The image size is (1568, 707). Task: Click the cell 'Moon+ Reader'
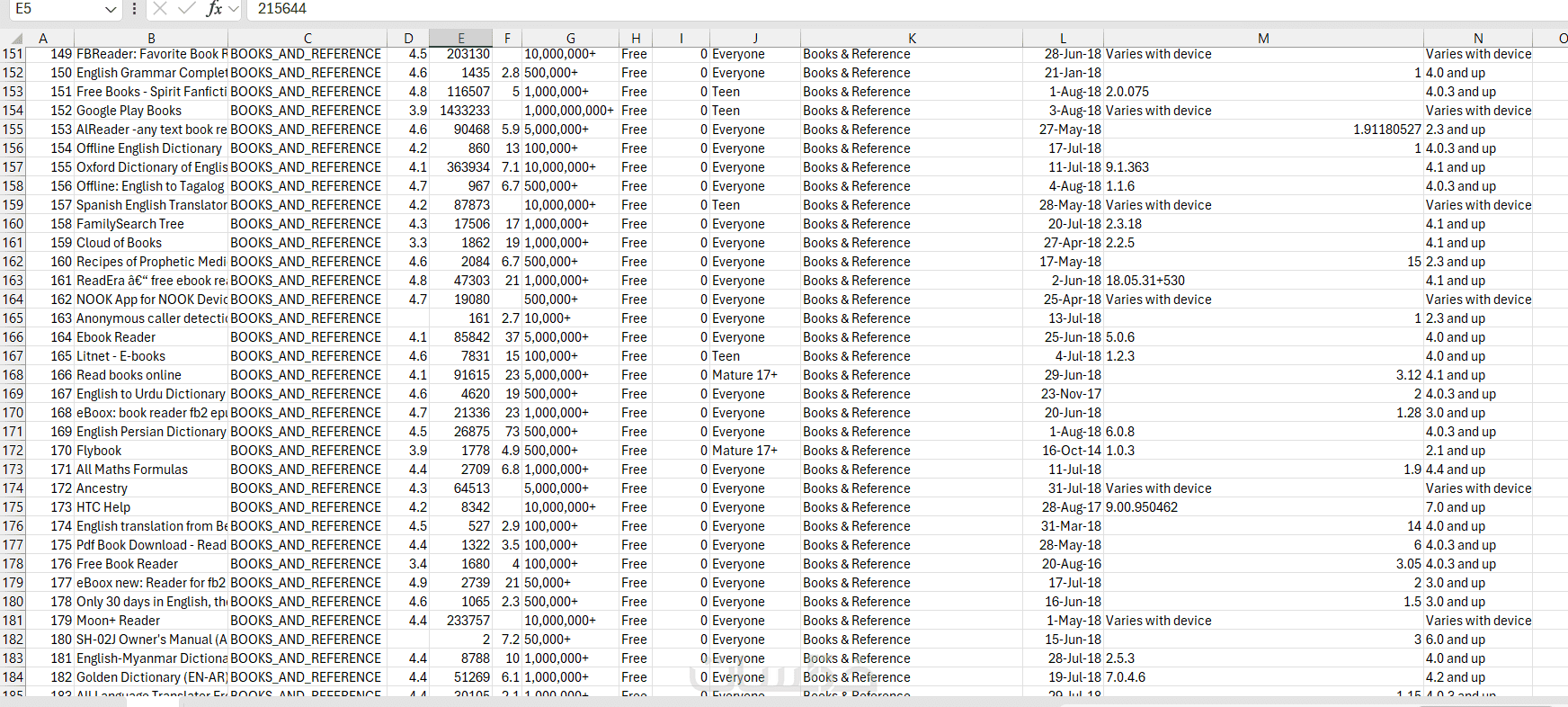[151, 621]
